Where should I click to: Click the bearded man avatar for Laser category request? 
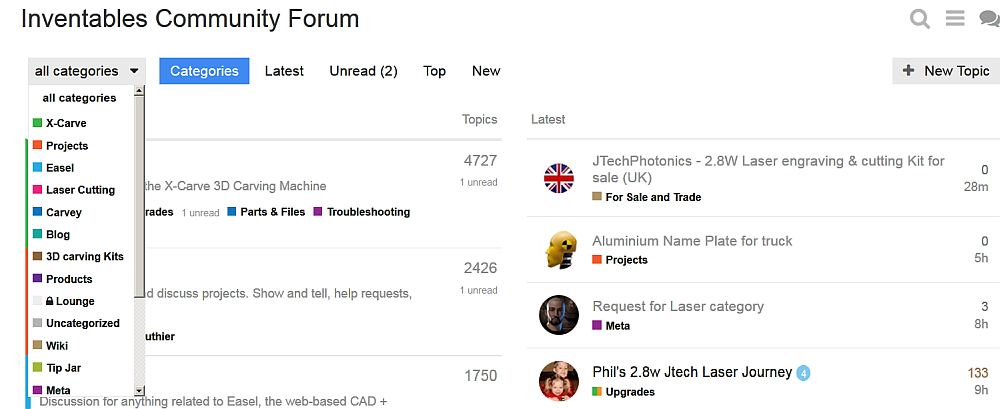coord(559,315)
